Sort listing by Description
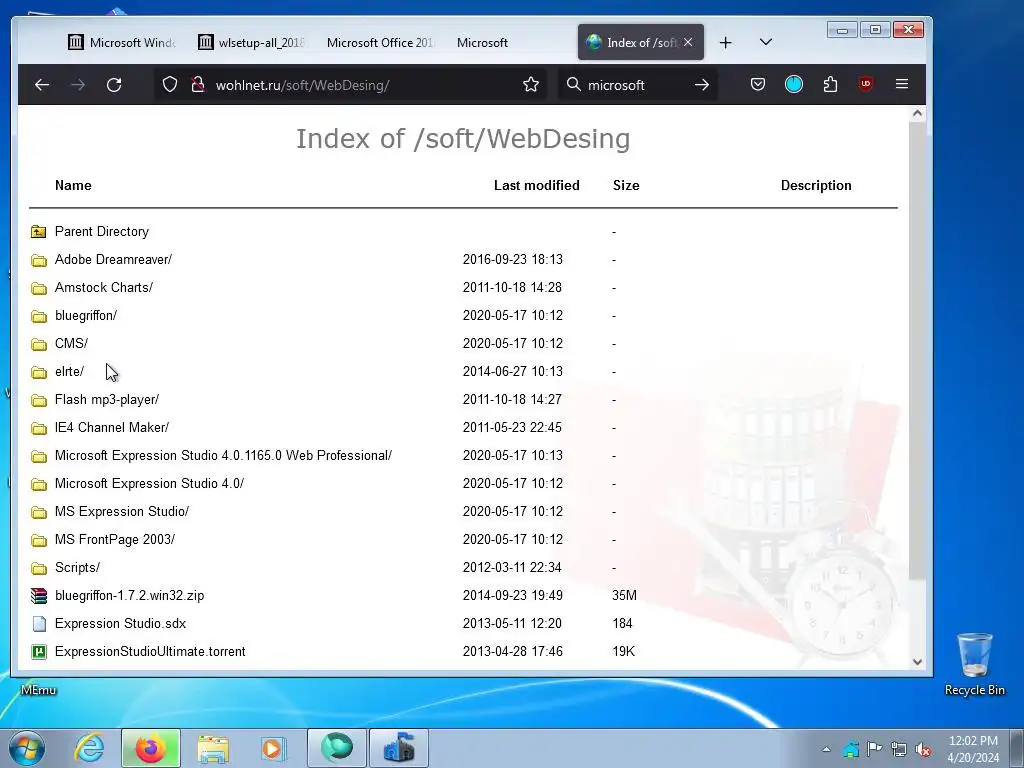1024x768 pixels. (x=816, y=185)
